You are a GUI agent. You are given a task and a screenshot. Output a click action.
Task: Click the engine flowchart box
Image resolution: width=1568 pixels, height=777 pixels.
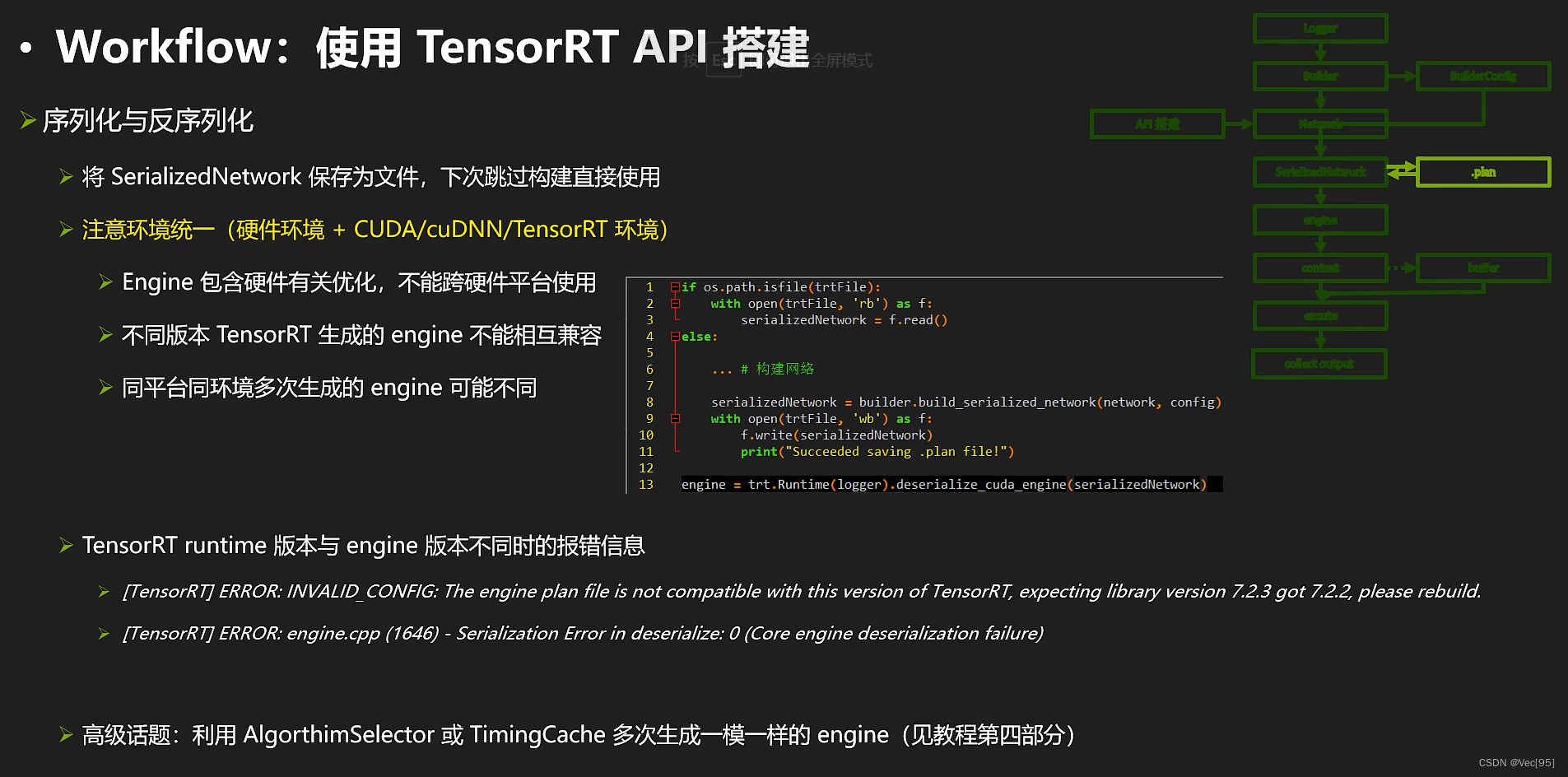[1320, 220]
